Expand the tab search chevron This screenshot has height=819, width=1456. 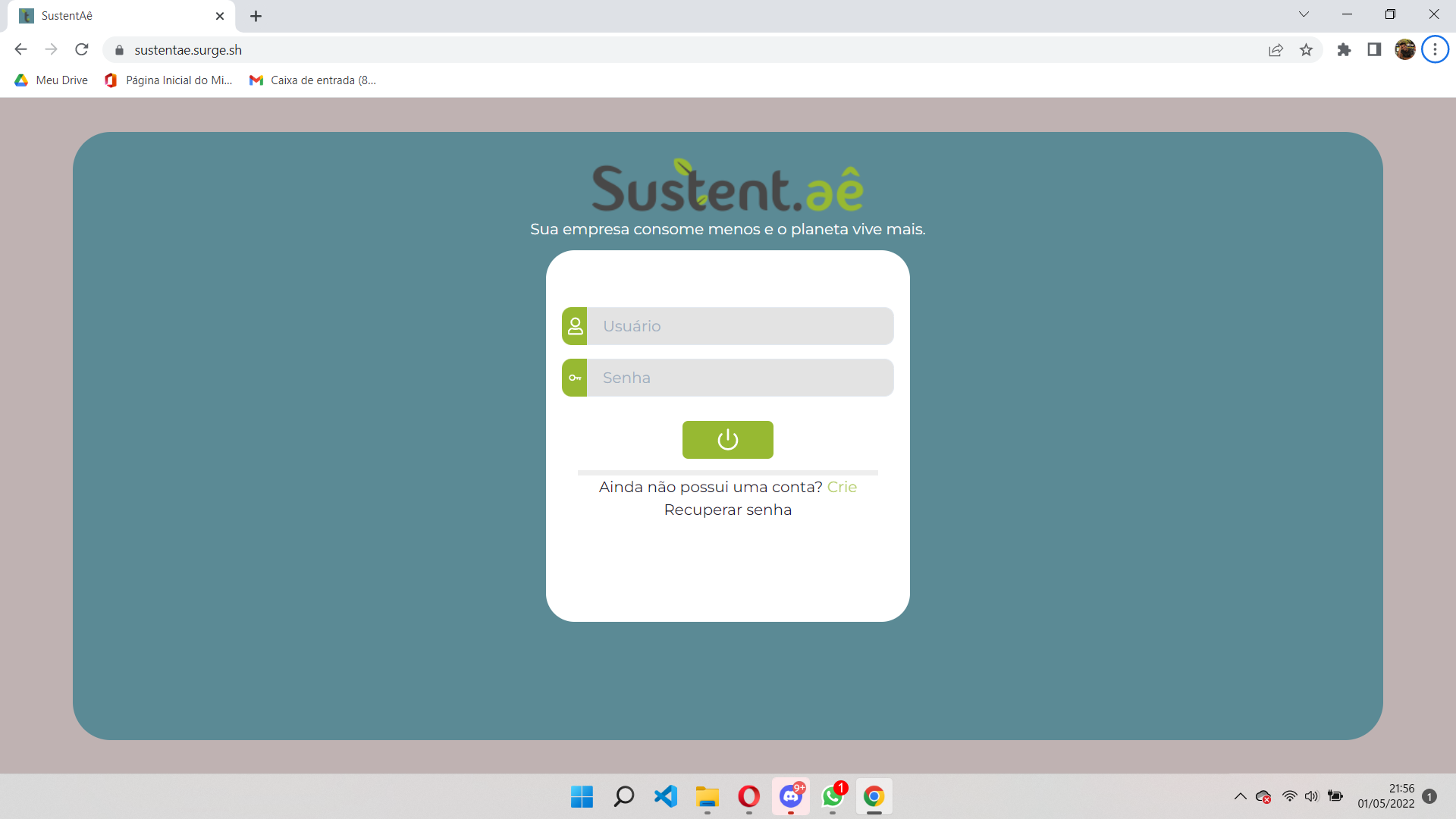click(x=1304, y=14)
